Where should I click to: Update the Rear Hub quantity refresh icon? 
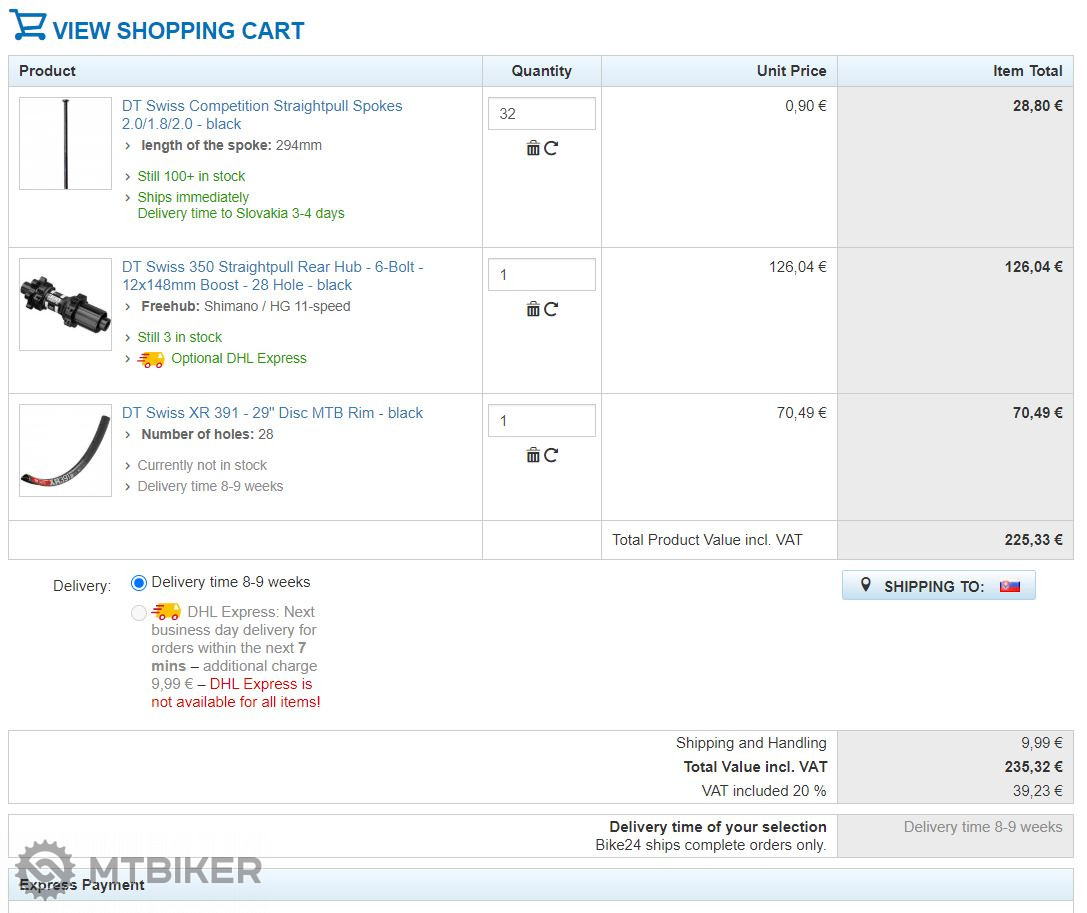tap(551, 309)
